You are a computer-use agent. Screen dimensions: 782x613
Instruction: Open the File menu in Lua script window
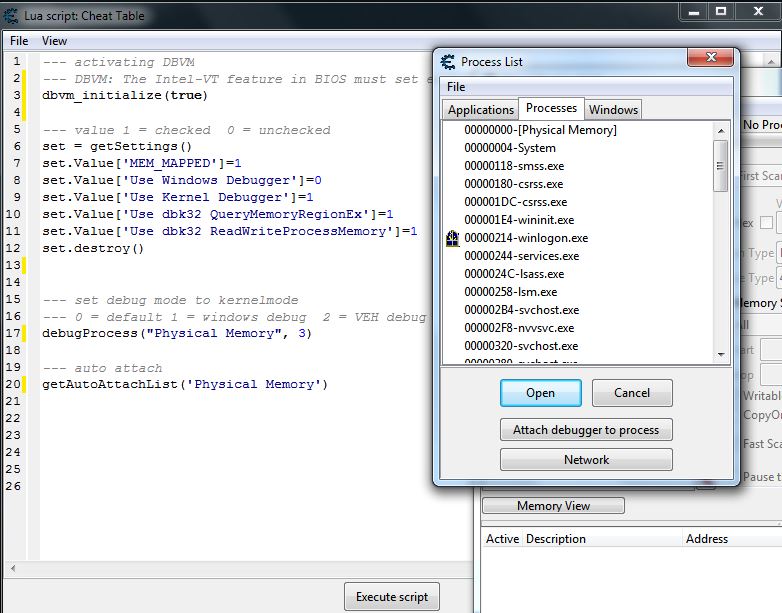19,41
